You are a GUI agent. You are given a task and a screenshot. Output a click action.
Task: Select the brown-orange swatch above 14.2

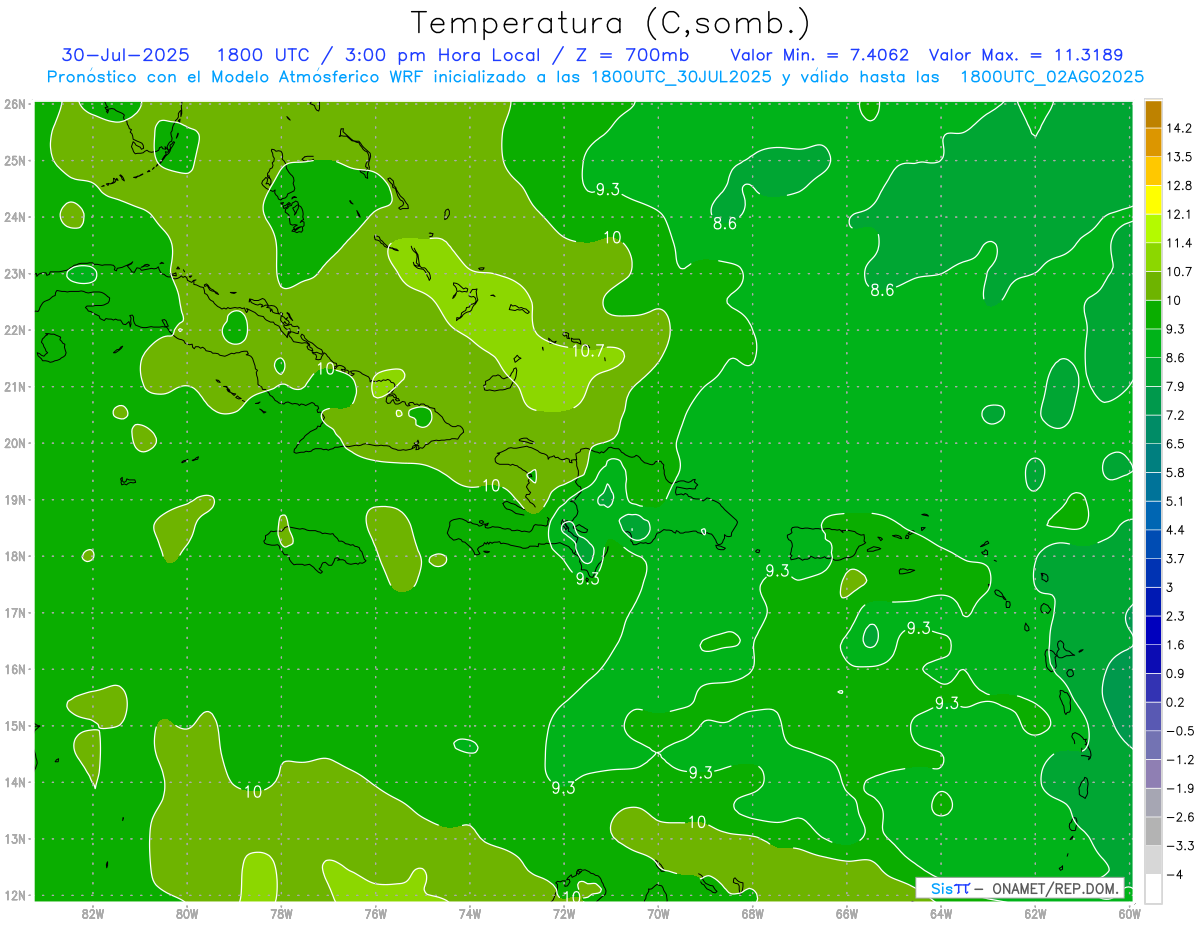[1153, 114]
